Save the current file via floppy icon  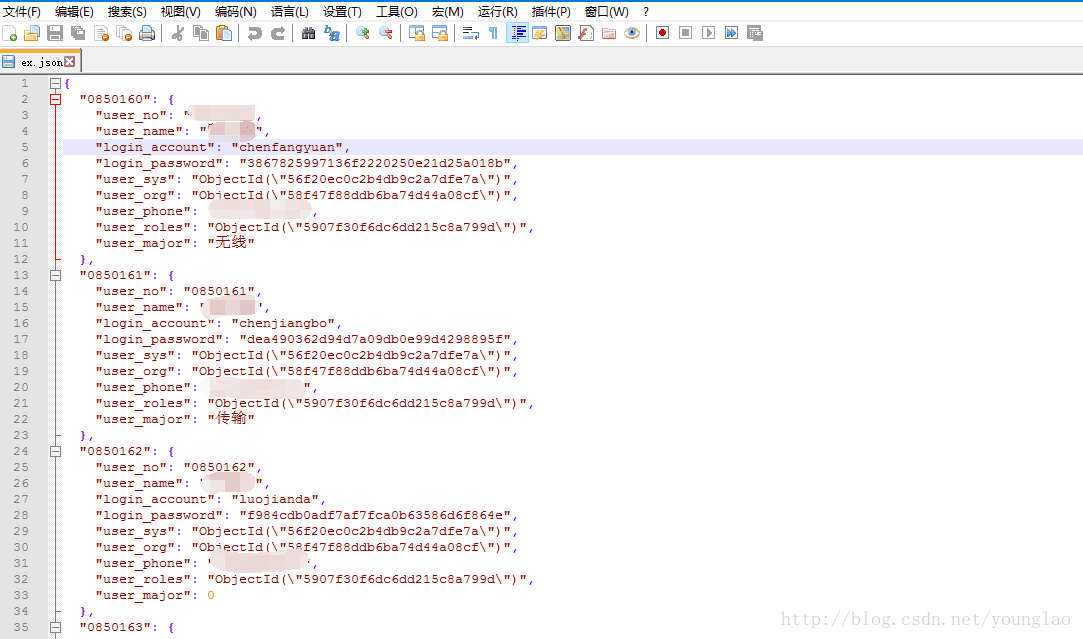click(55, 33)
